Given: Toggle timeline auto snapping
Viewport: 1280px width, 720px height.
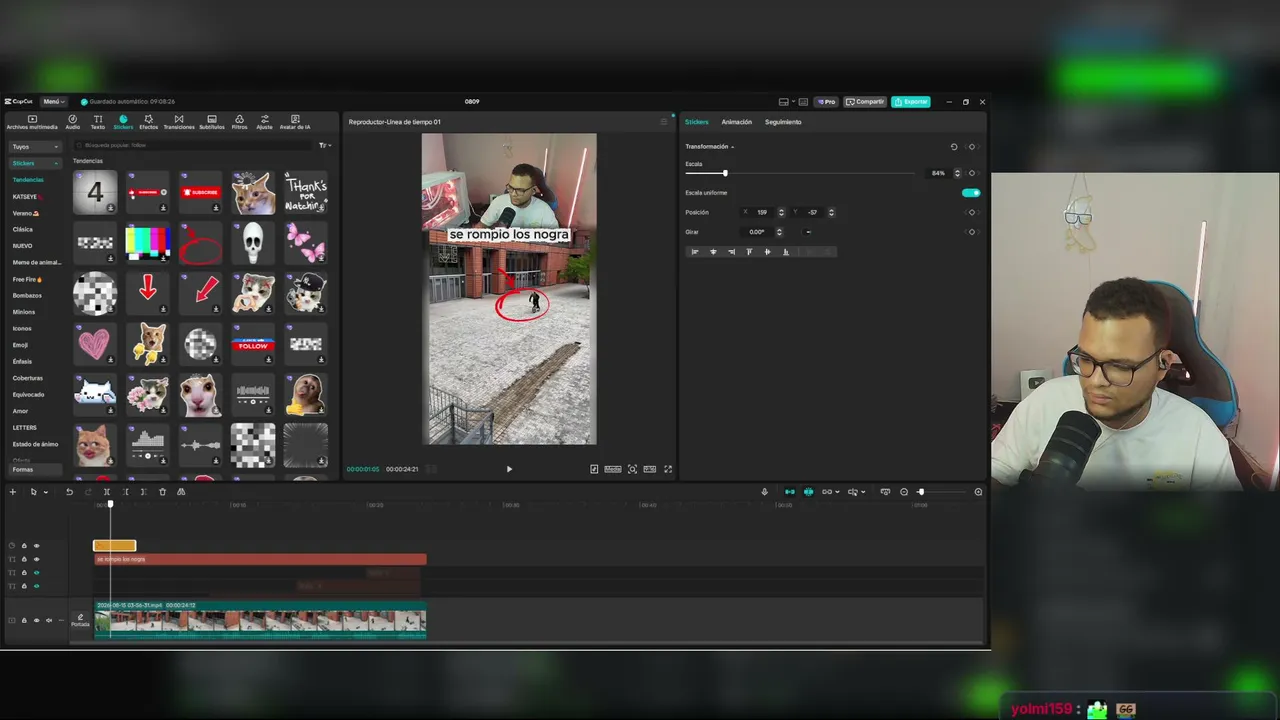Looking at the screenshot, I should click(x=808, y=492).
